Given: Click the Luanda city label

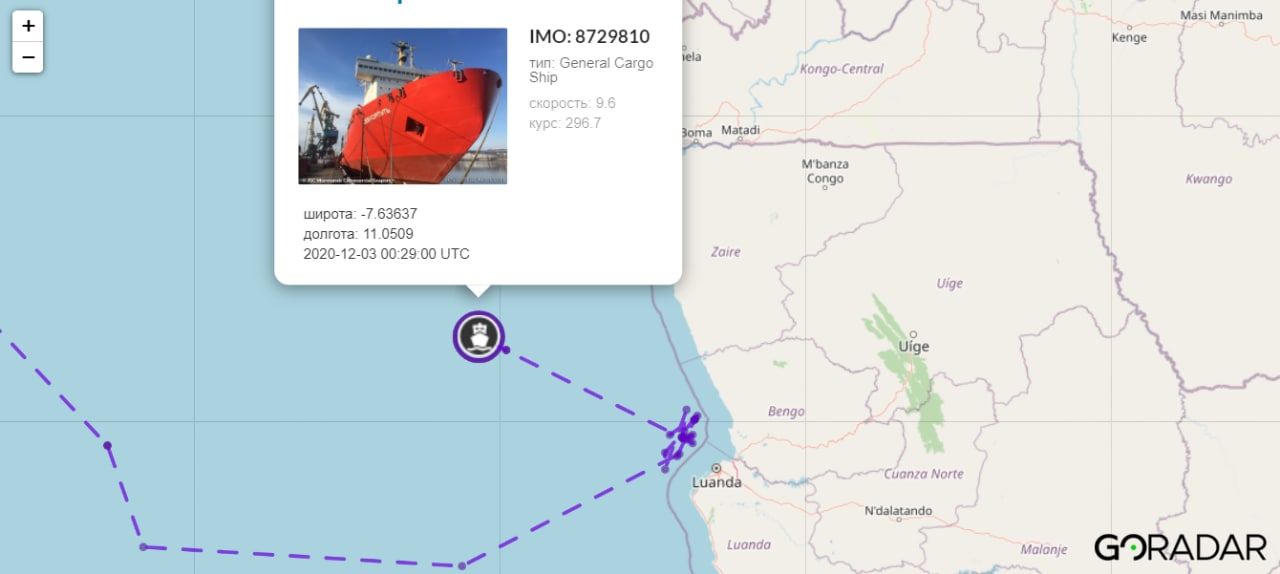Looking at the screenshot, I should pos(717,483).
